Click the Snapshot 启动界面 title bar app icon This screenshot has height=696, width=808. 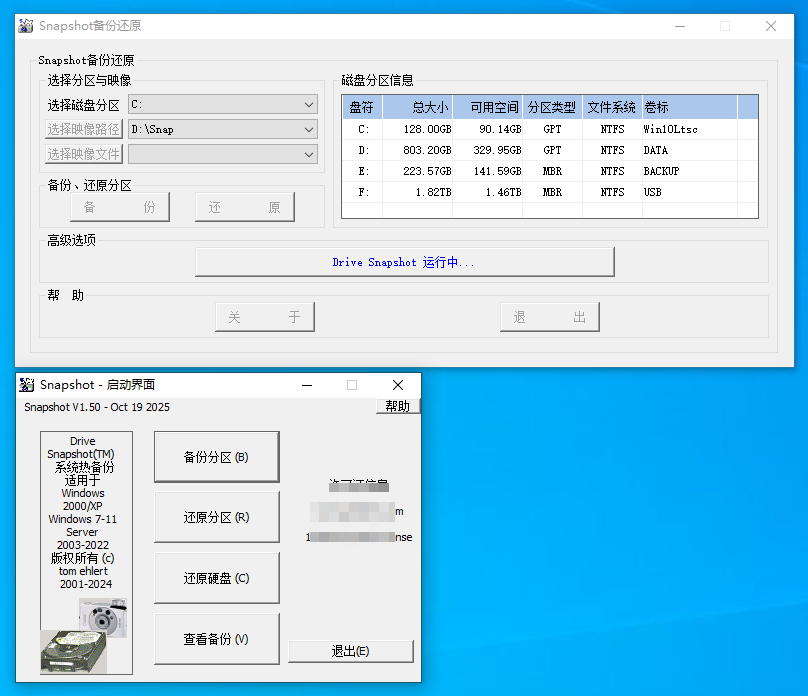pos(27,385)
